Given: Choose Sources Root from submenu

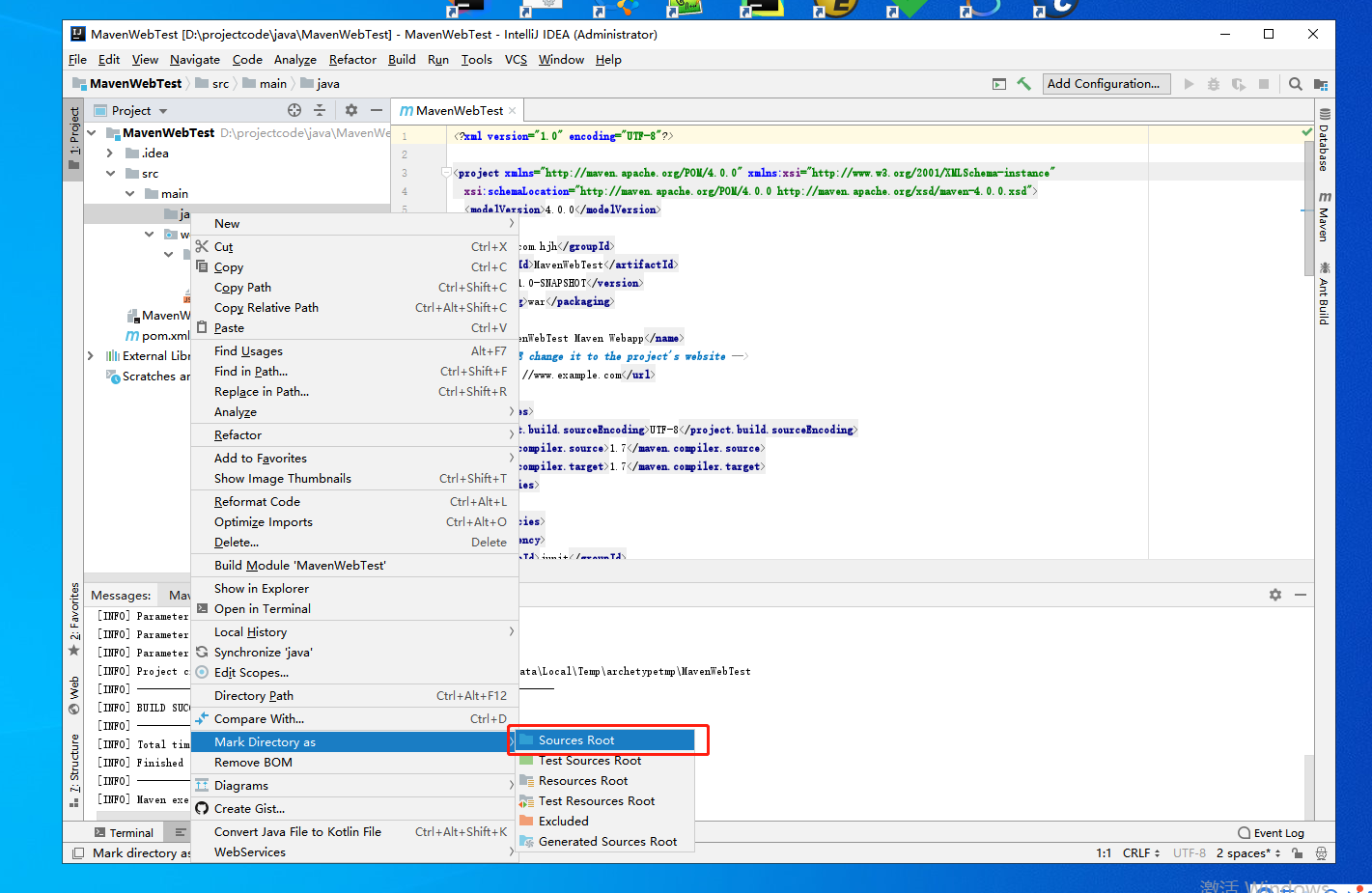Looking at the screenshot, I should (x=605, y=740).
